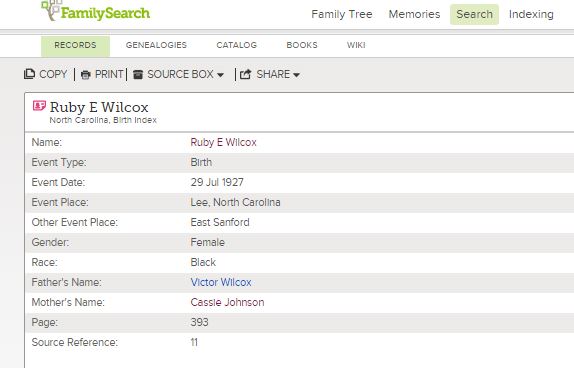Viewport: 574px width, 368px height.
Task: Open the Search menu
Action: pyautogui.click(x=474, y=14)
